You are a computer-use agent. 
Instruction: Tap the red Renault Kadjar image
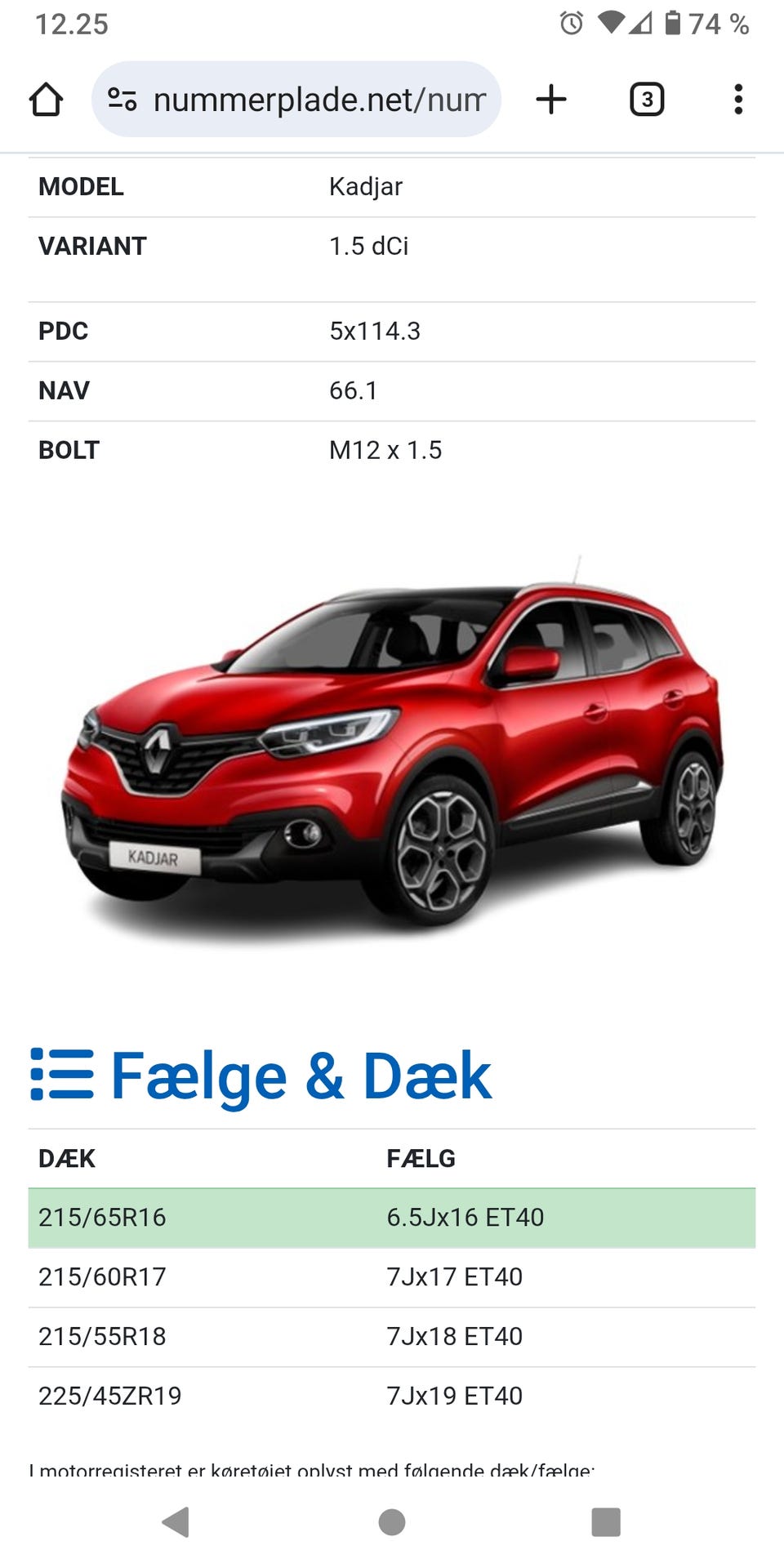[x=392, y=747]
